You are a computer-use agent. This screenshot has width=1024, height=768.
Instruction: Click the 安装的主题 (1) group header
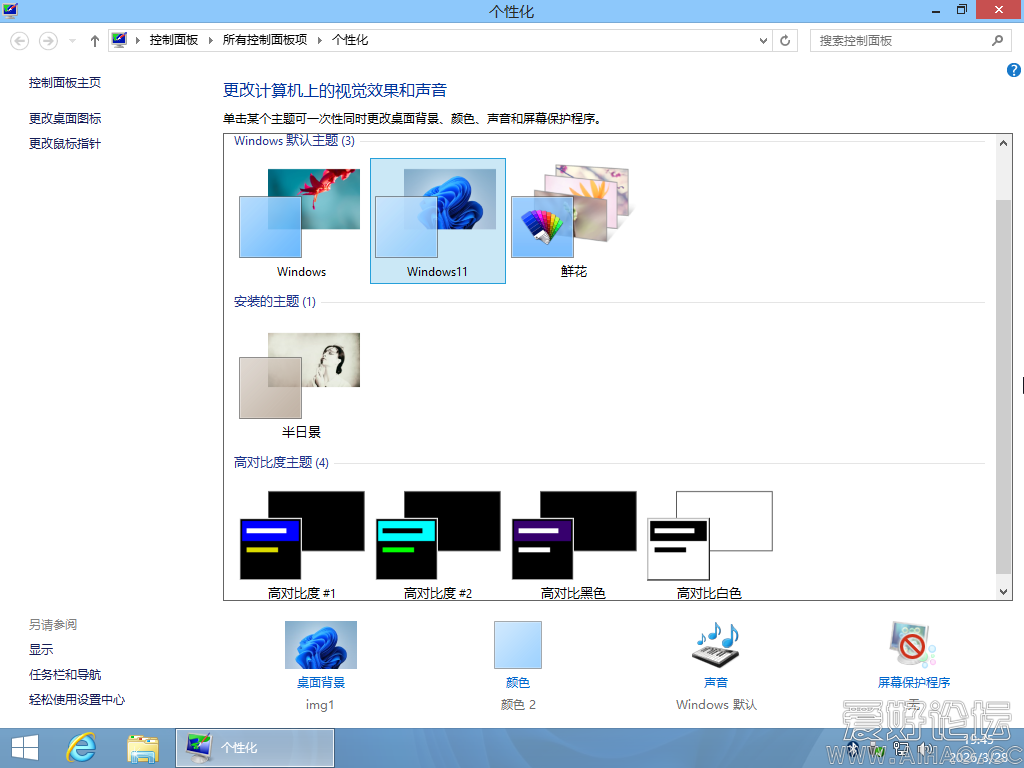click(x=274, y=302)
